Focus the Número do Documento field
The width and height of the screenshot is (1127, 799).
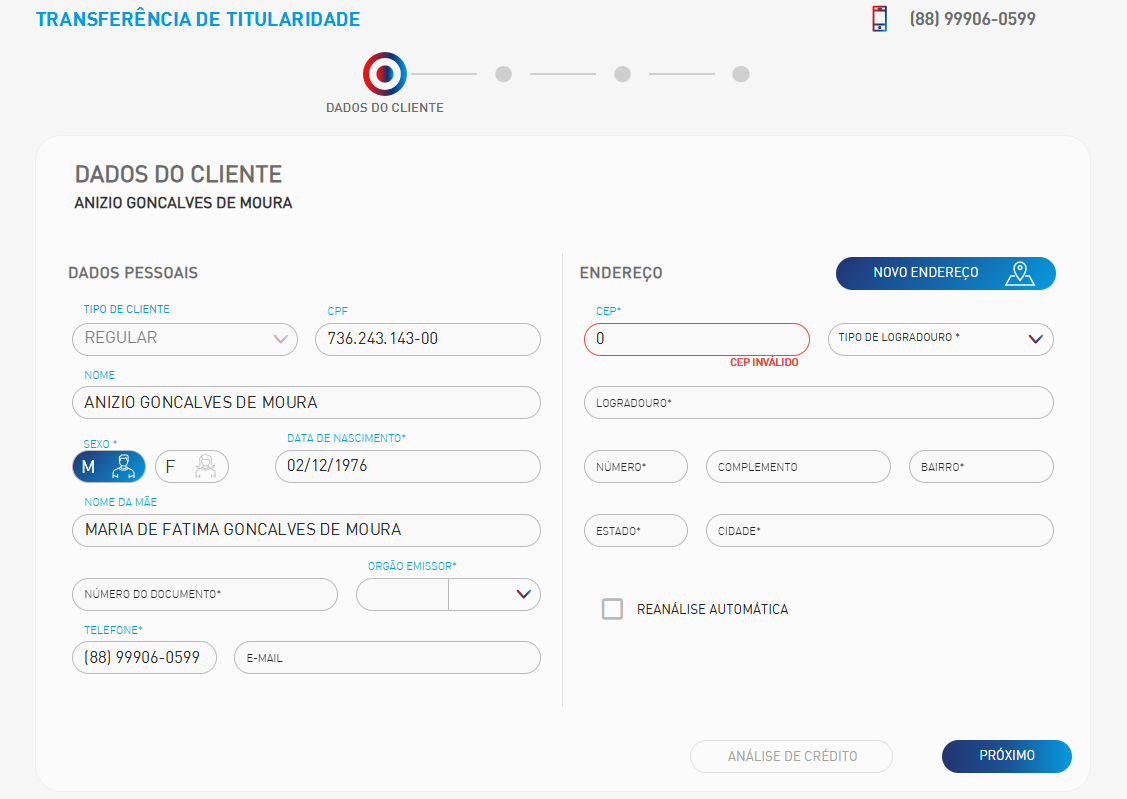(x=205, y=594)
